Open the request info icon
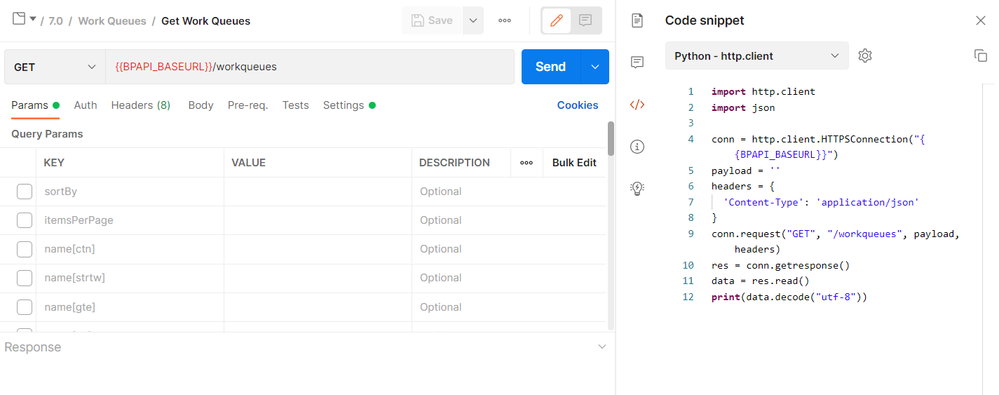 [637, 147]
